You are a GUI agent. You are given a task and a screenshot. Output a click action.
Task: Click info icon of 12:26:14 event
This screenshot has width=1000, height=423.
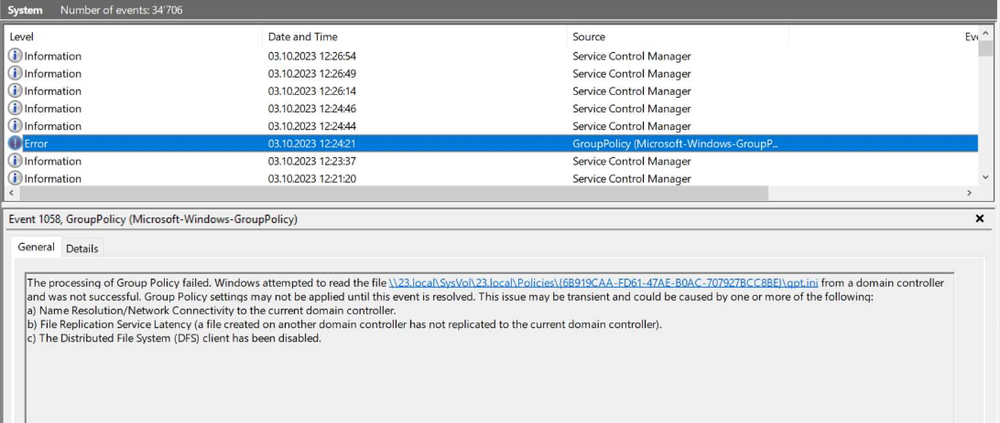(x=15, y=91)
